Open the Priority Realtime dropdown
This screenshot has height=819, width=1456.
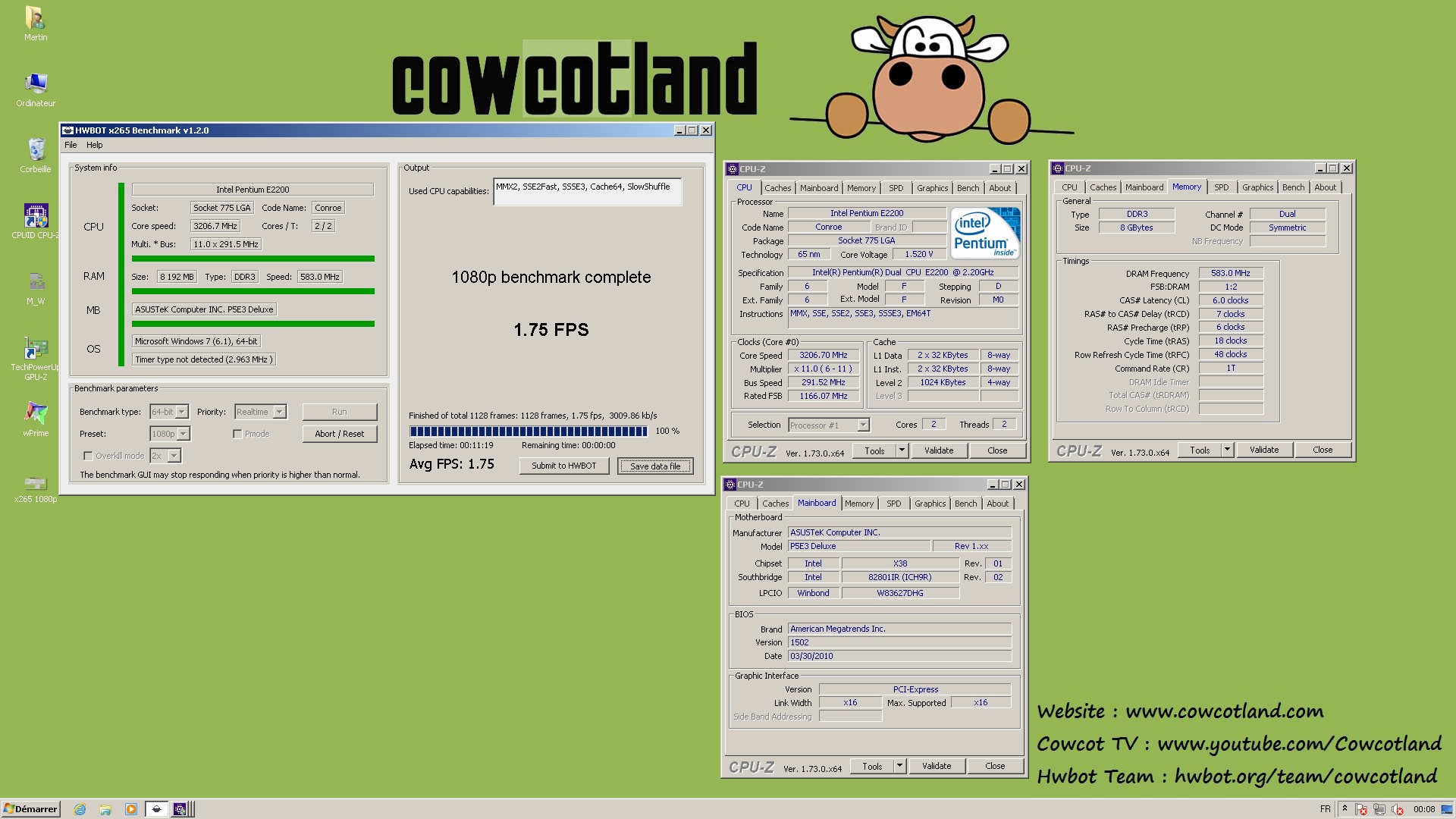[x=280, y=412]
